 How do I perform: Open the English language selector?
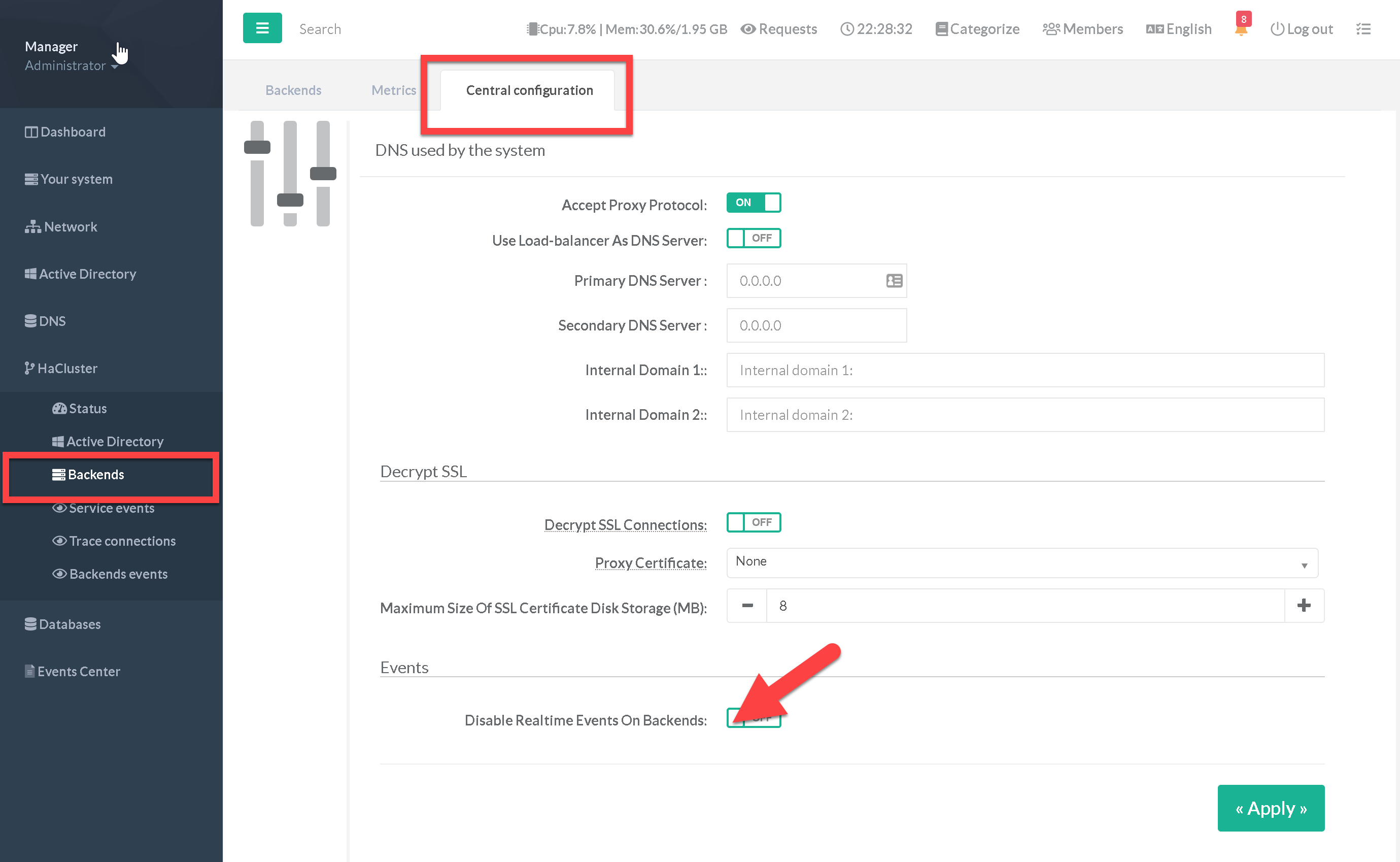(x=1178, y=29)
